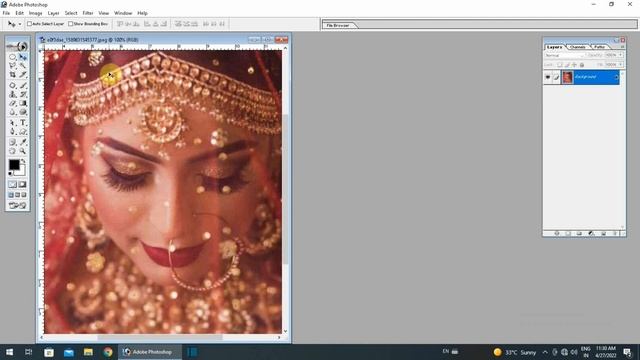Open the Opacity dropdown arrow
640x360 pixels.
click(x=621, y=55)
